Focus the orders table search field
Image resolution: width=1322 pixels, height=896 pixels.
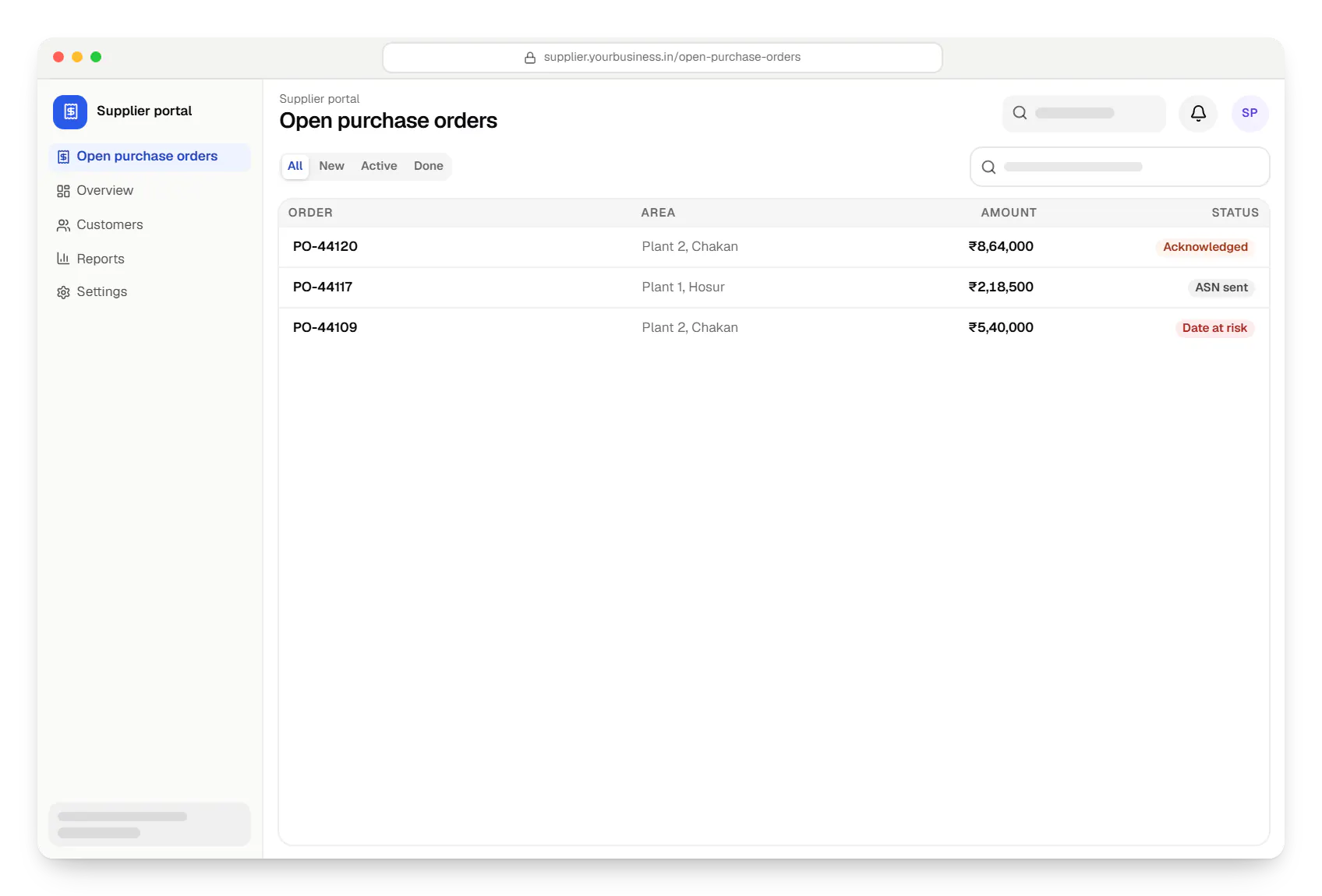point(1119,167)
